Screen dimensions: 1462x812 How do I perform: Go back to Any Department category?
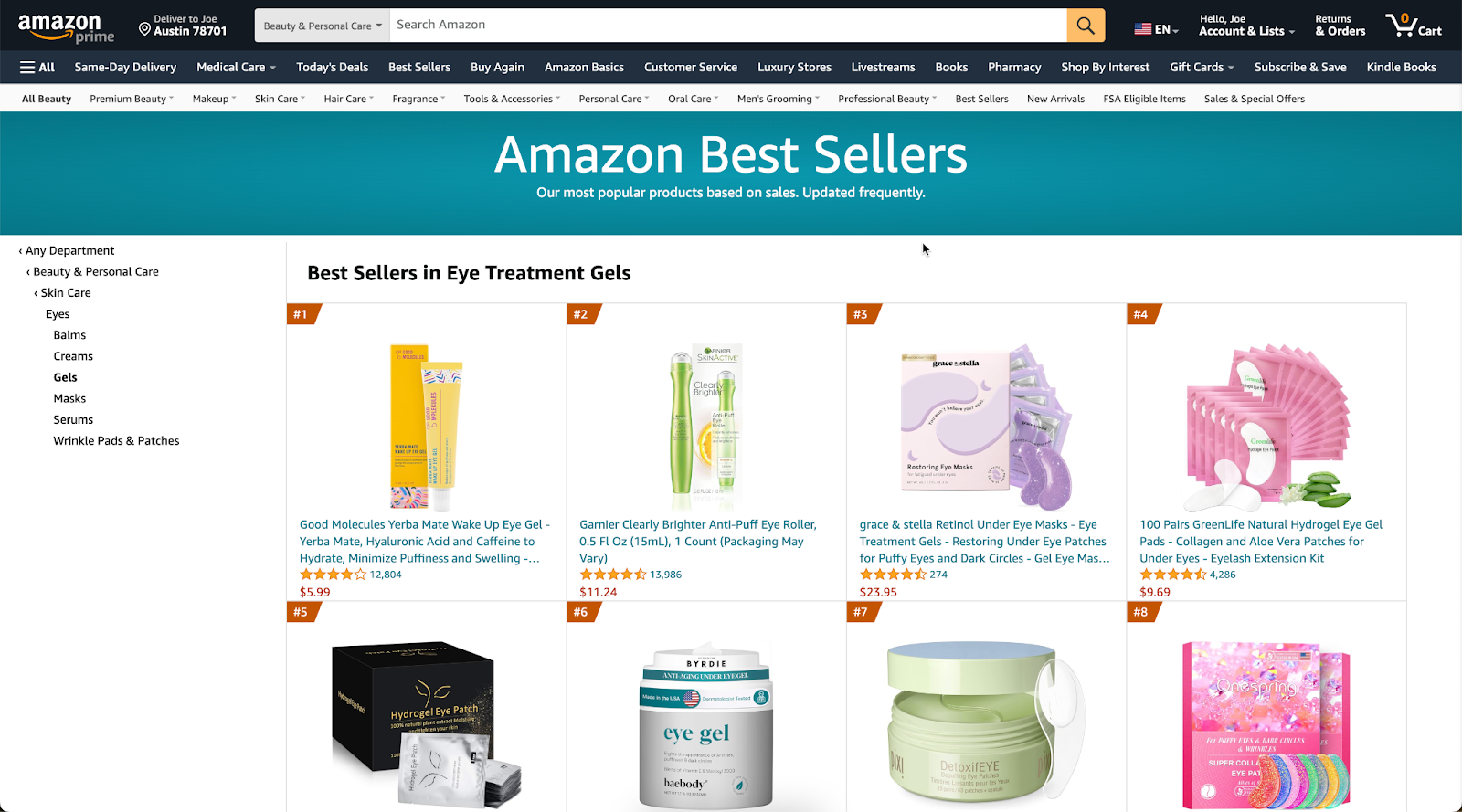click(67, 250)
